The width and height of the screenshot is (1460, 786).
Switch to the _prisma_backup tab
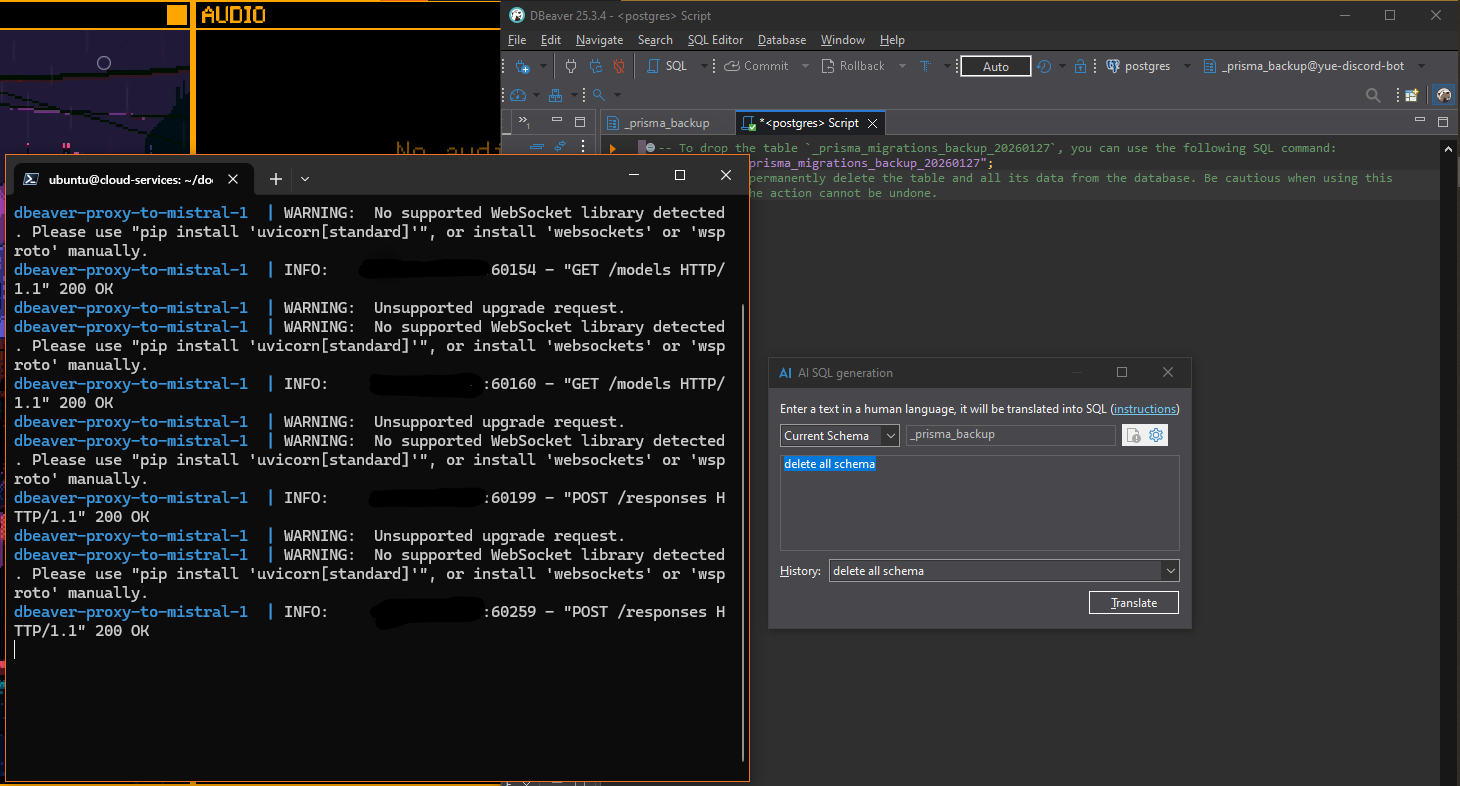click(666, 123)
